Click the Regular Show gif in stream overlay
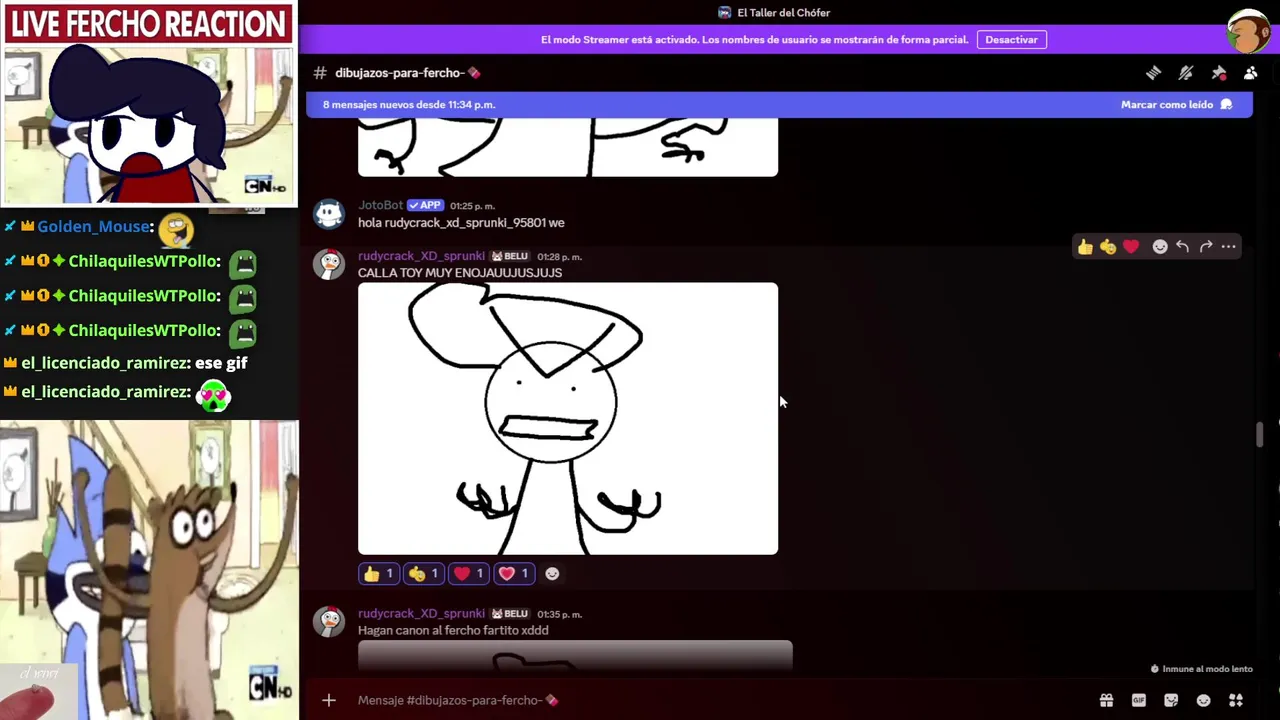This screenshot has height=720, width=1280. click(149, 570)
